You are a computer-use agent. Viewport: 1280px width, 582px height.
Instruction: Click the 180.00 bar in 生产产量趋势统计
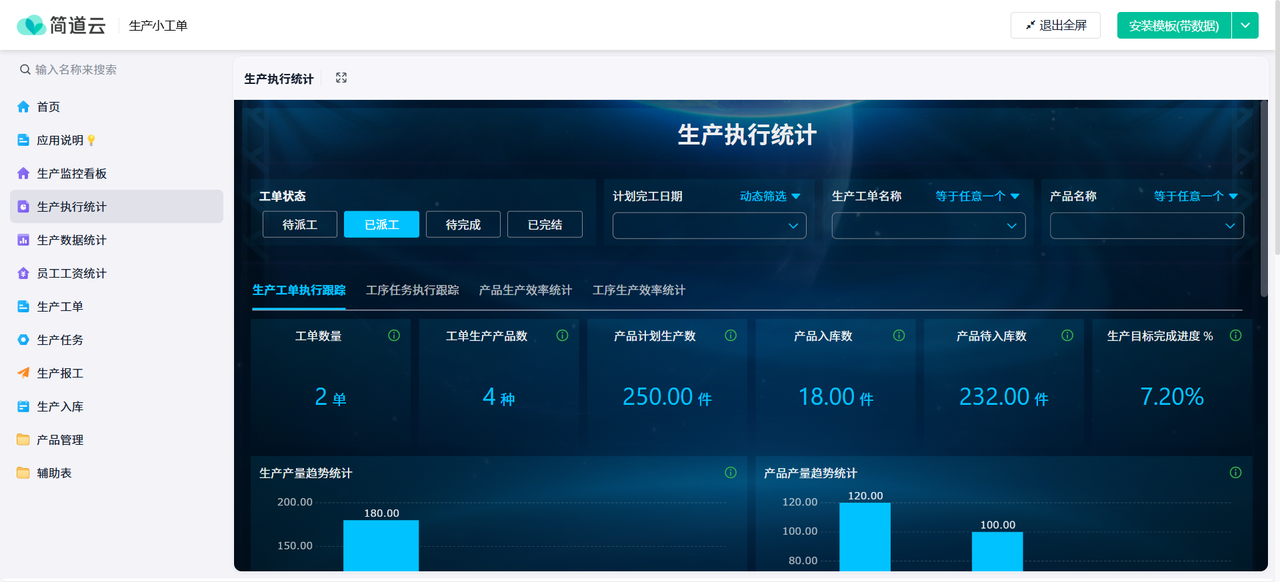(x=381, y=545)
